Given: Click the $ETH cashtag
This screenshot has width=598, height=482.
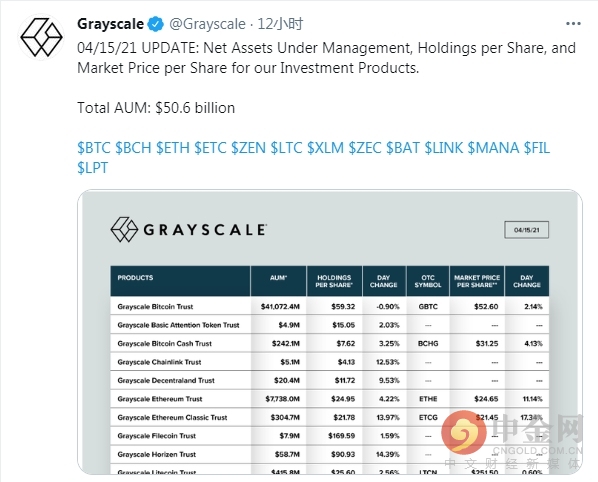Looking at the screenshot, I should point(173,148).
